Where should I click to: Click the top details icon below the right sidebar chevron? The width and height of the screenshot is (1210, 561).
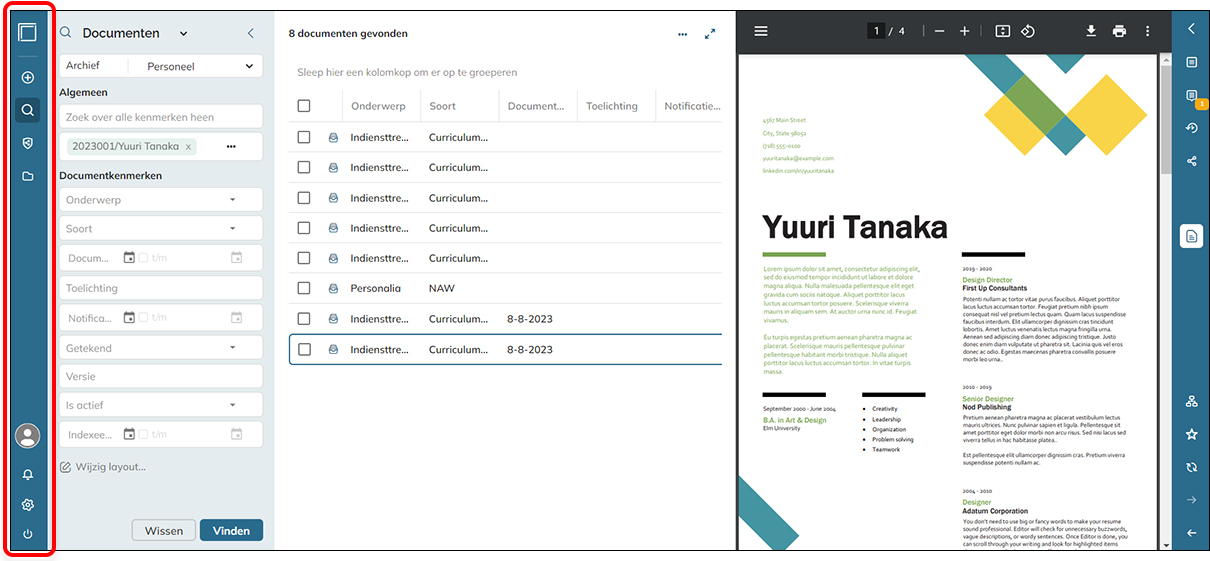click(x=1192, y=62)
